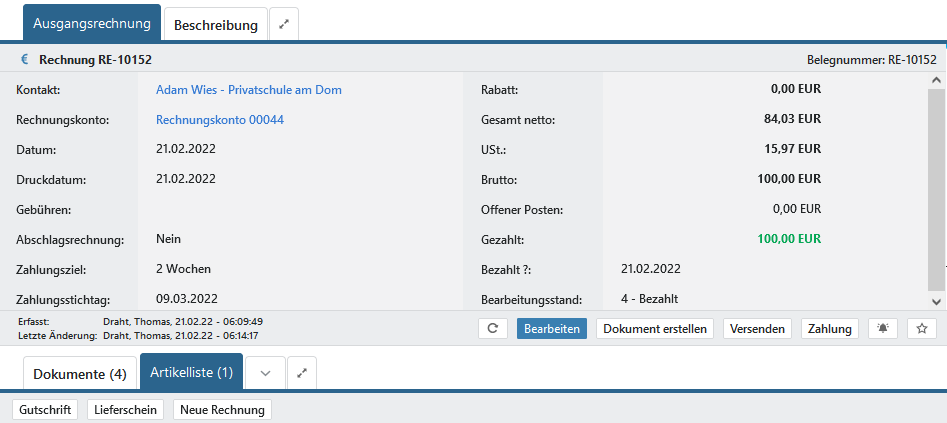Click the scrollbar down arrow in details panel

tap(936, 301)
